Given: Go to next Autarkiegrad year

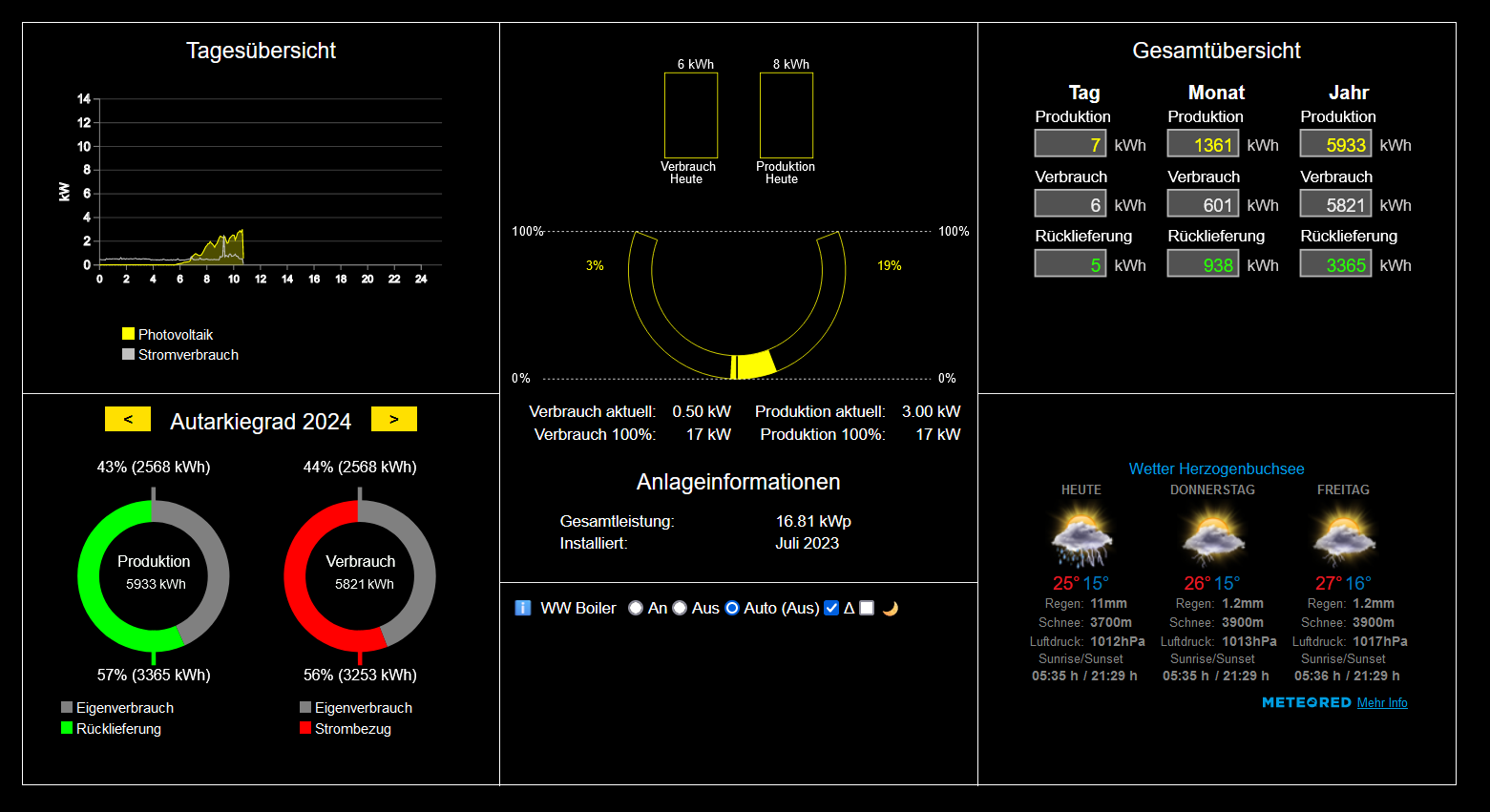Looking at the screenshot, I should (x=393, y=419).
